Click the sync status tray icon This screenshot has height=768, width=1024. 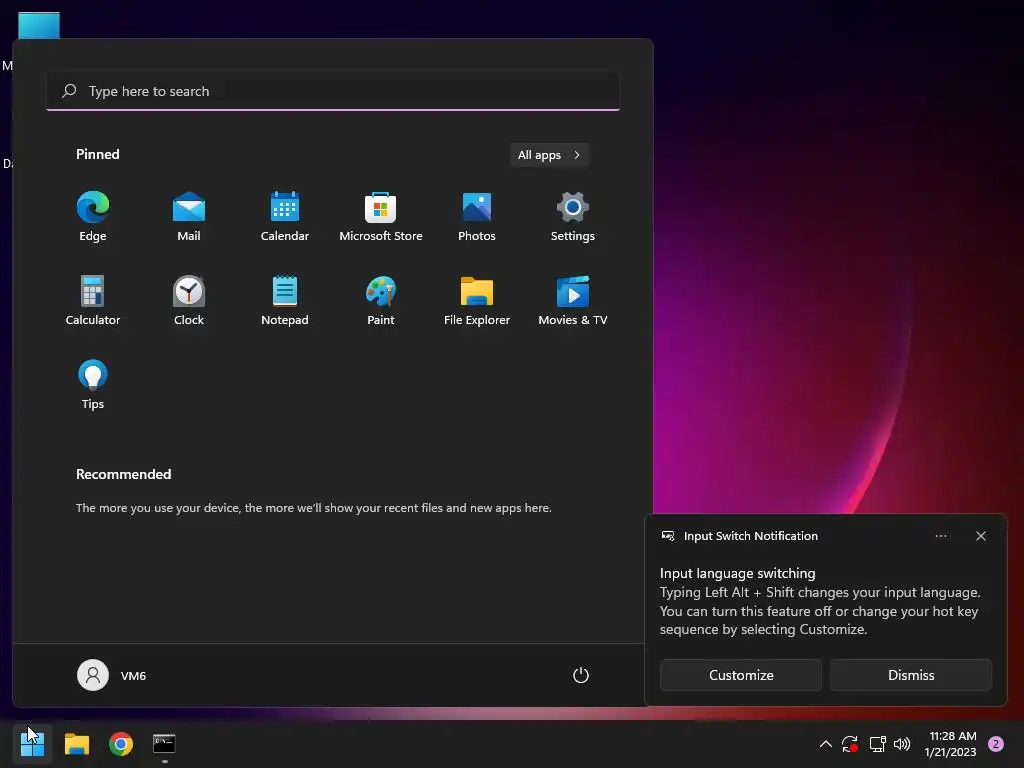coord(850,744)
